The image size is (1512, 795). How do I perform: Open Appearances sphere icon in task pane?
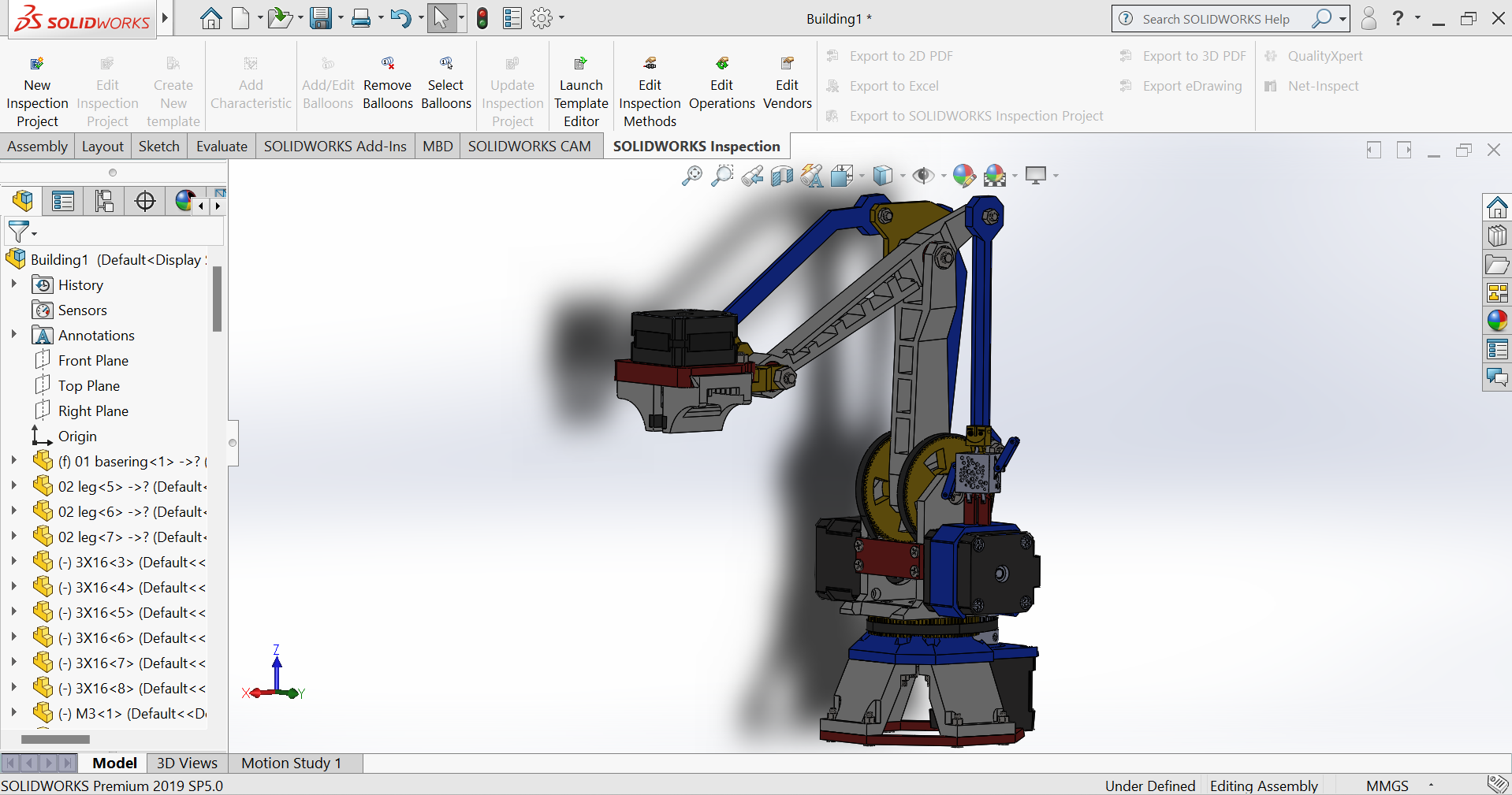point(1497,321)
